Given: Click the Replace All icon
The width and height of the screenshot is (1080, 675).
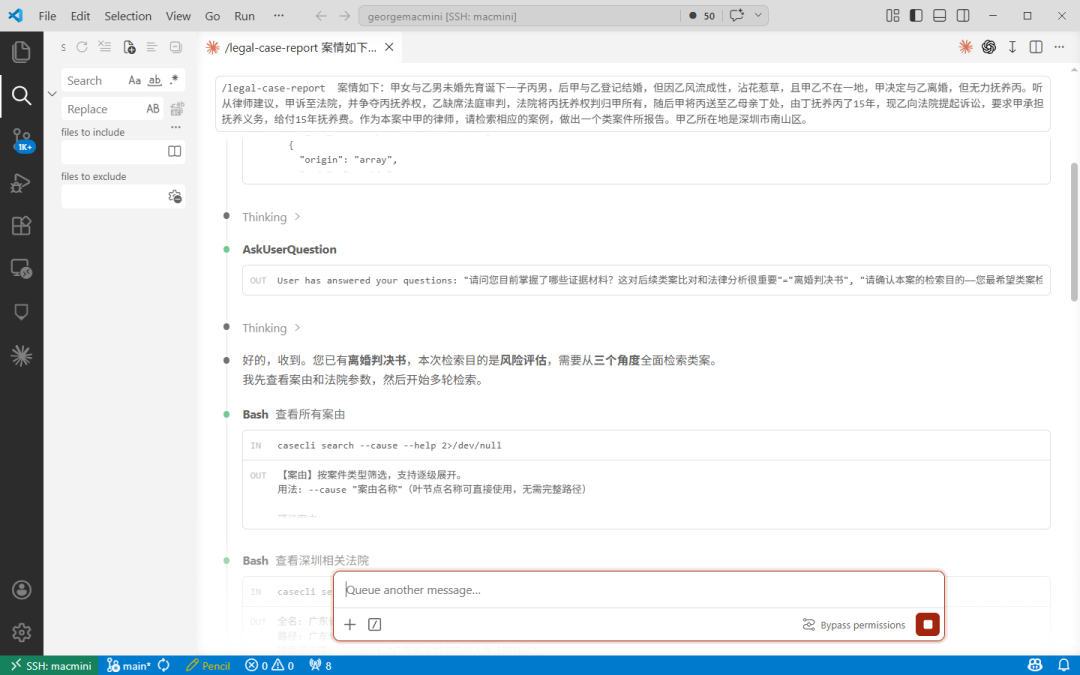Looking at the screenshot, I should coord(176,109).
